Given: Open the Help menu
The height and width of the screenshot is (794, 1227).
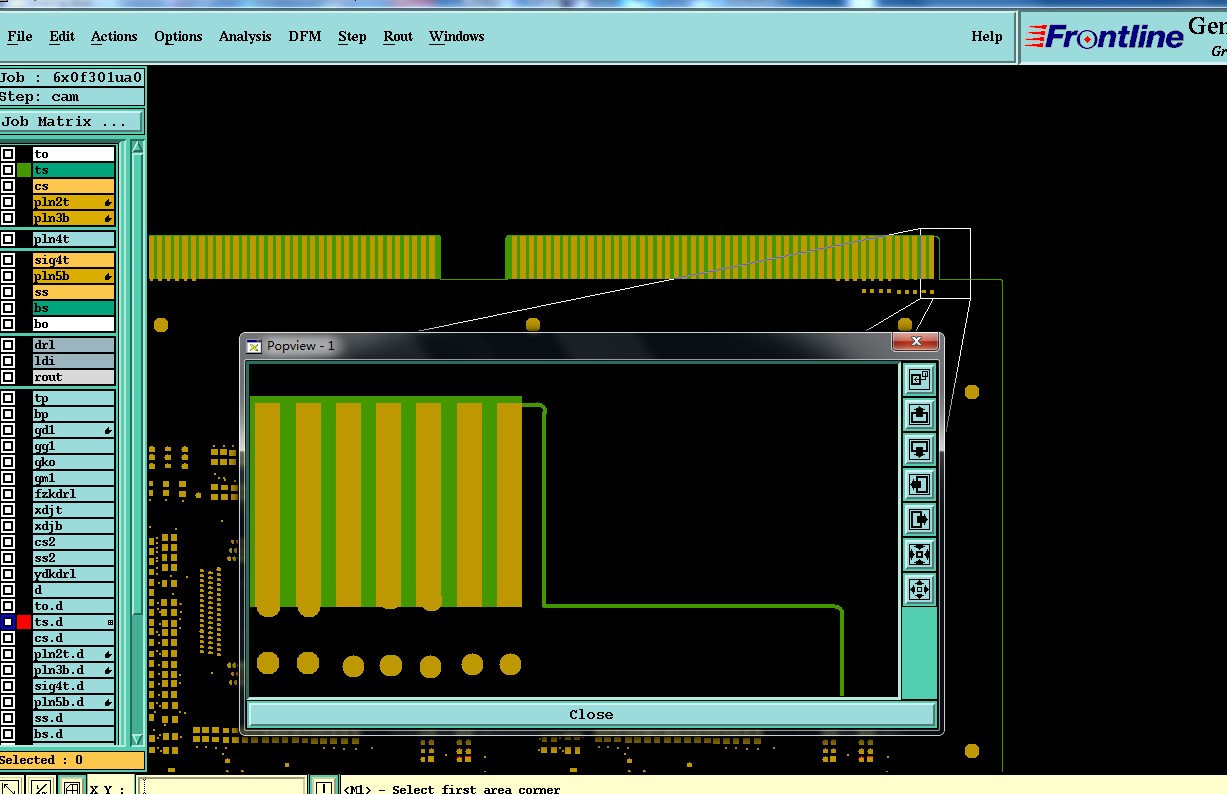Looking at the screenshot, I should (x=987, y=36).
